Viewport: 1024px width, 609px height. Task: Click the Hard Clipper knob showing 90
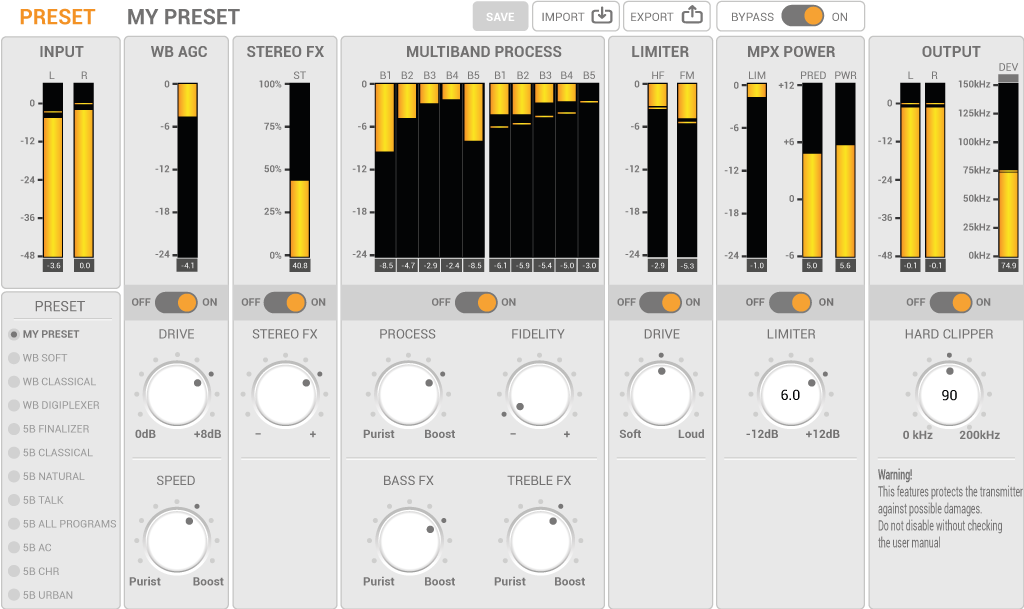pos(949,395)
